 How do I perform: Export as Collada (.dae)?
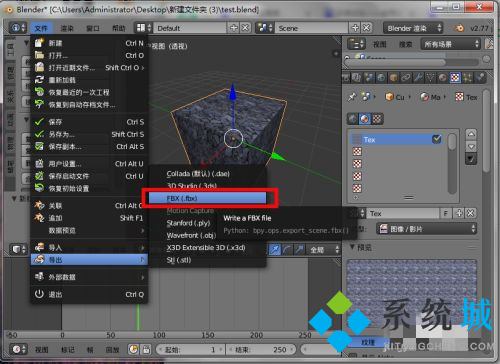[x=207, y=174]
